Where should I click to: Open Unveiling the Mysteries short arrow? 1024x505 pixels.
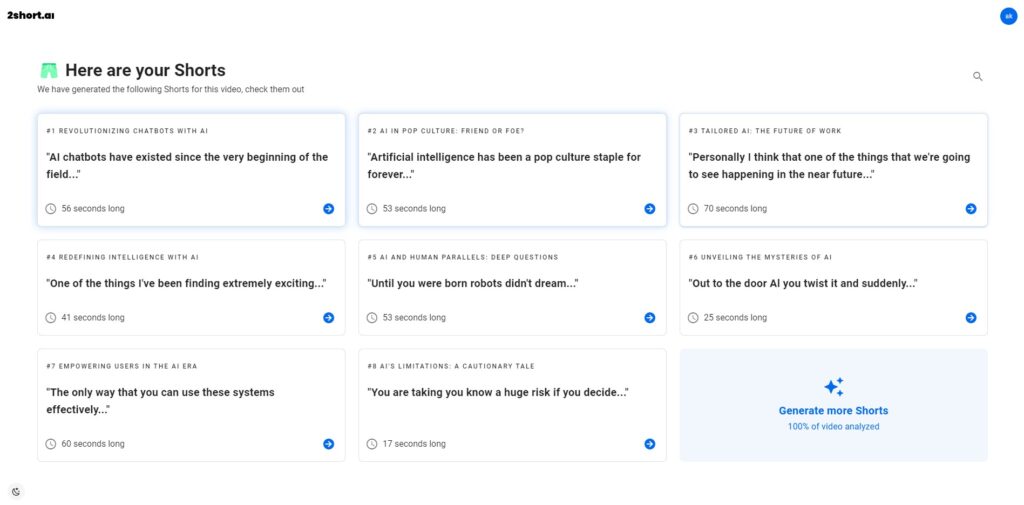[971, 318]
